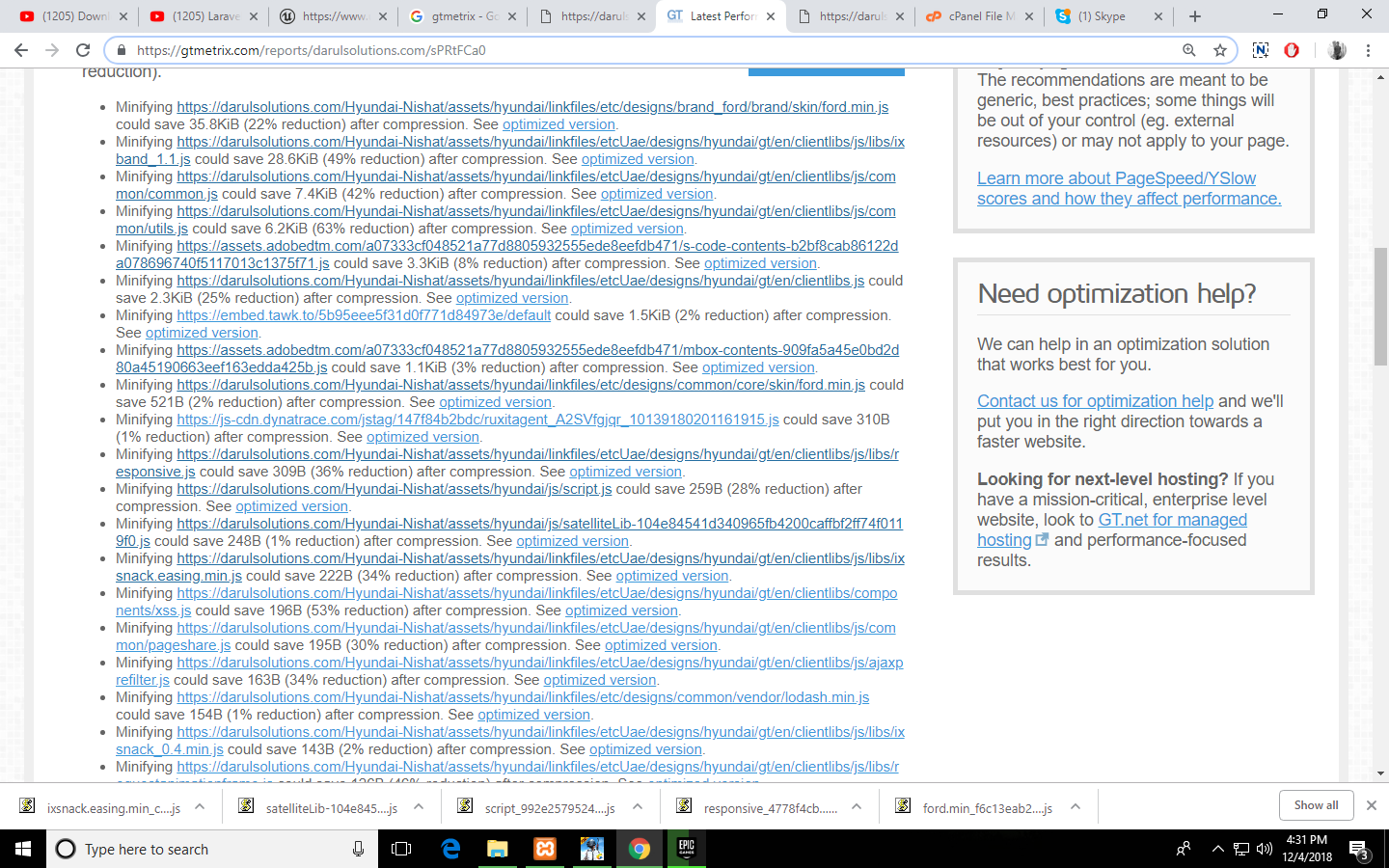
Task: Bookmark this page with the star icon
Action: point(1220,50)
